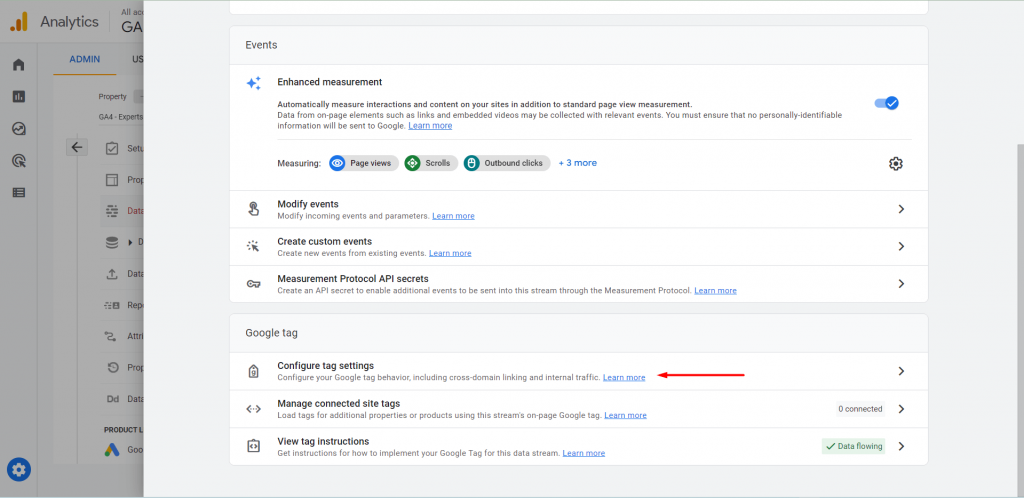Click the 0 connected badge
Image resolution: width=1024 pixels, height=498 pixels.
[x=861, y=409]
